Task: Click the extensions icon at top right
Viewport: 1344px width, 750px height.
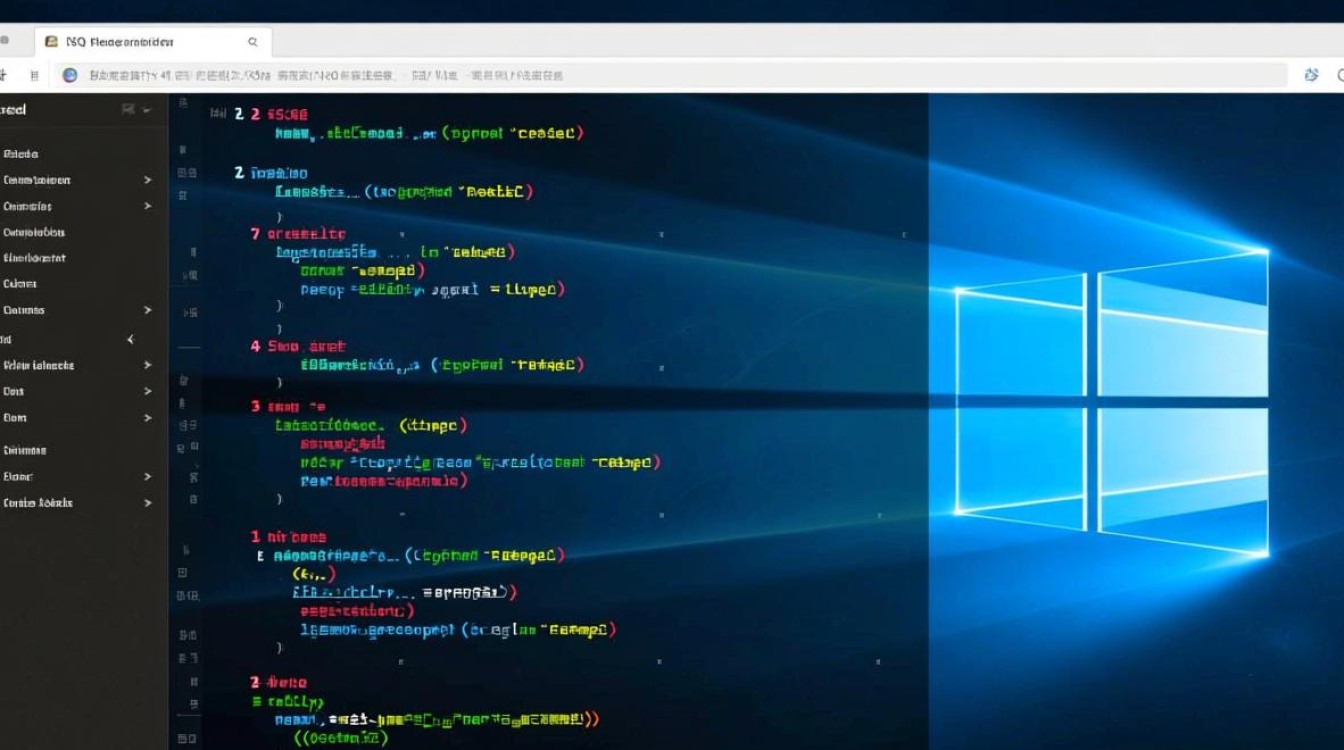Action: (1311, 74)
